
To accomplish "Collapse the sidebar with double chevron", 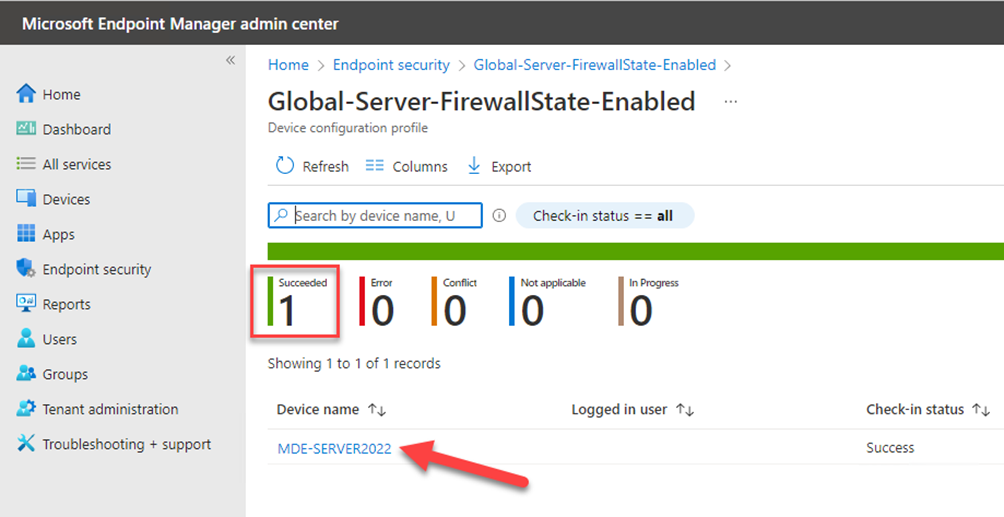I will click(x=231, y=60).
